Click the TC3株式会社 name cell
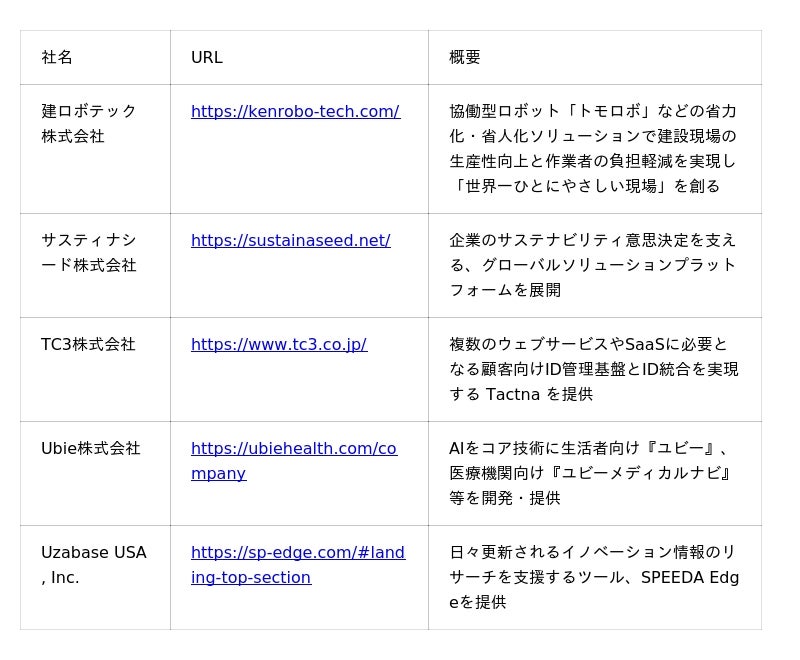 [x=88, y=344]
